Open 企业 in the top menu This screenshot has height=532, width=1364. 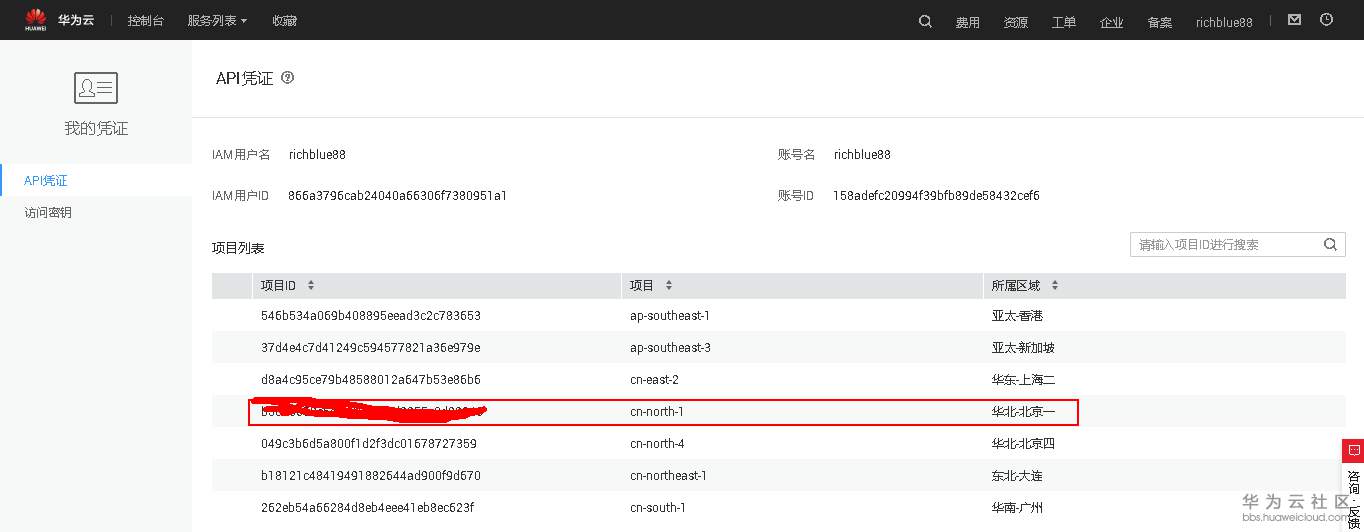tap(1112, 22)
